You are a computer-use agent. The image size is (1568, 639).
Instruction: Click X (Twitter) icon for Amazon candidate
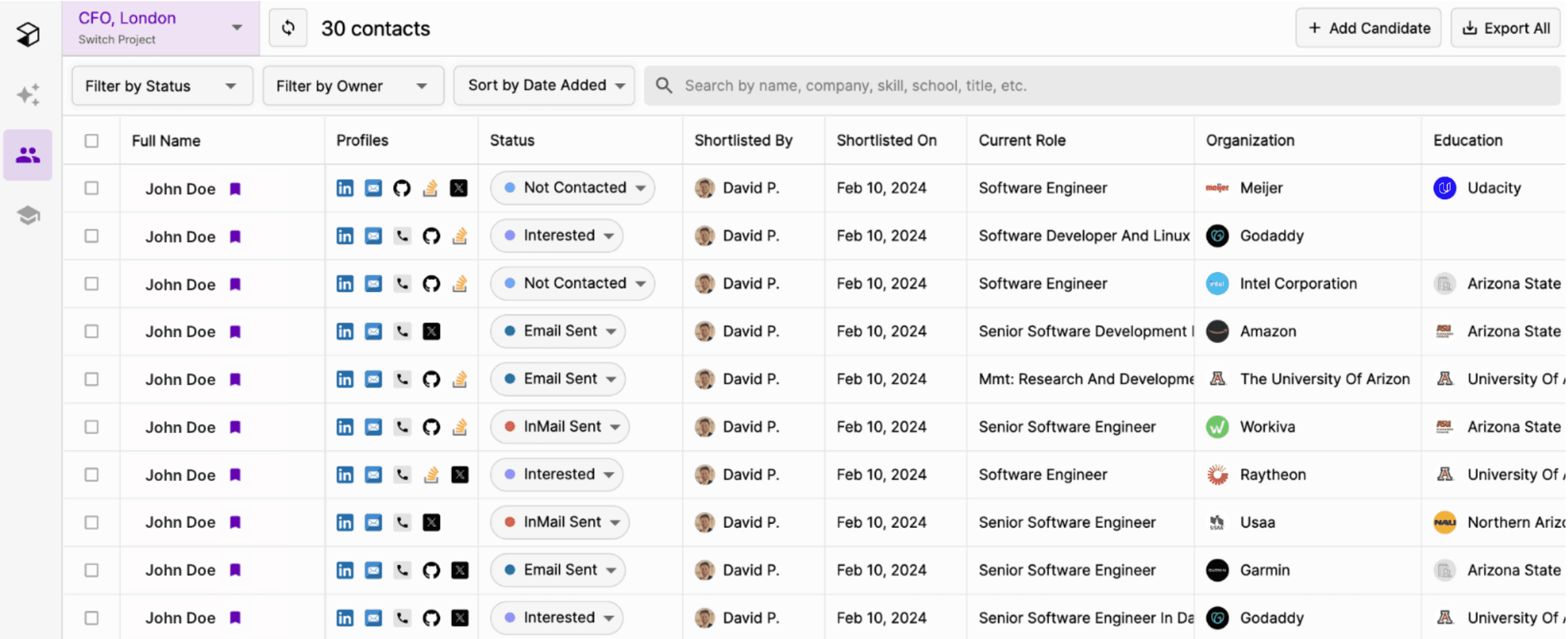pyautogui.click(x=431, y=331)
